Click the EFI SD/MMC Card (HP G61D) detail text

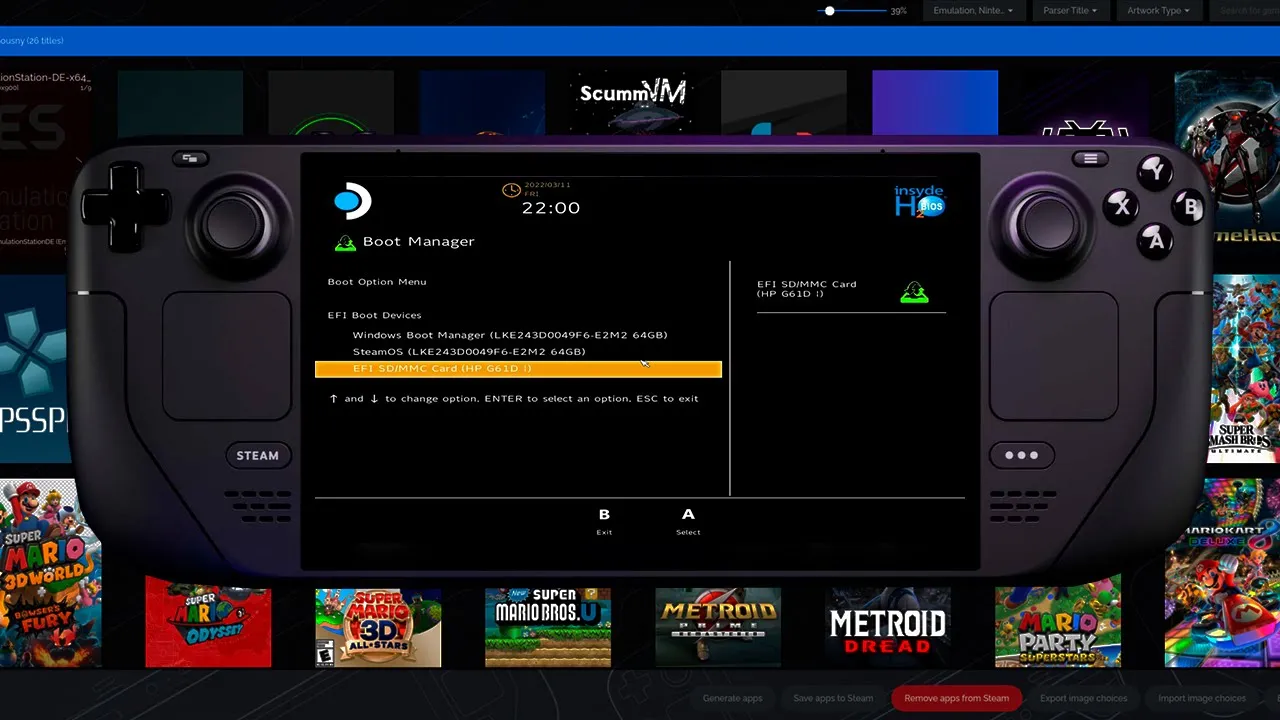tap(806, 289)
